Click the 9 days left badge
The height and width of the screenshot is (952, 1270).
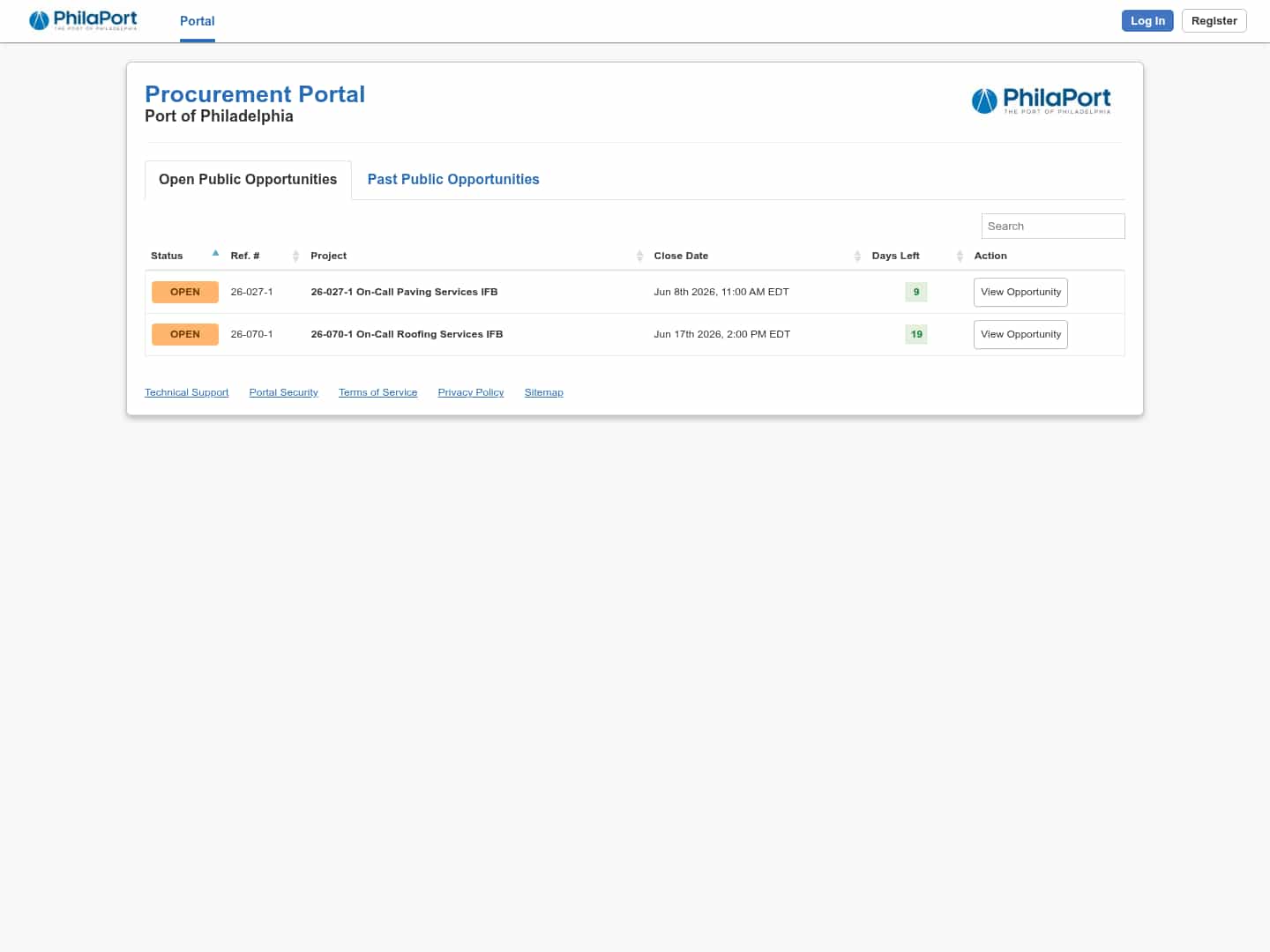pos(916,292)
